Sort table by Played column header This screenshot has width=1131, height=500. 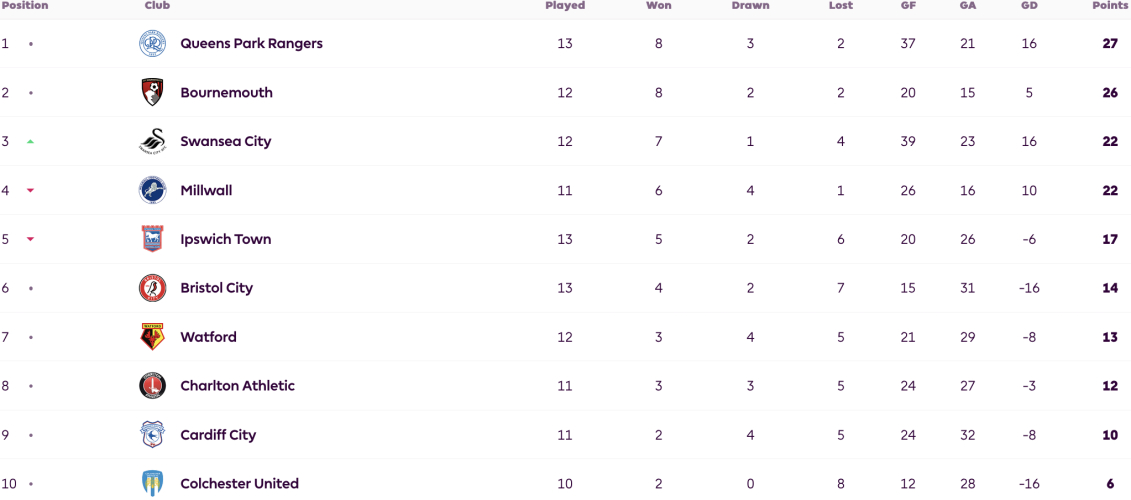pyautogui.click(x=565, y=6)
